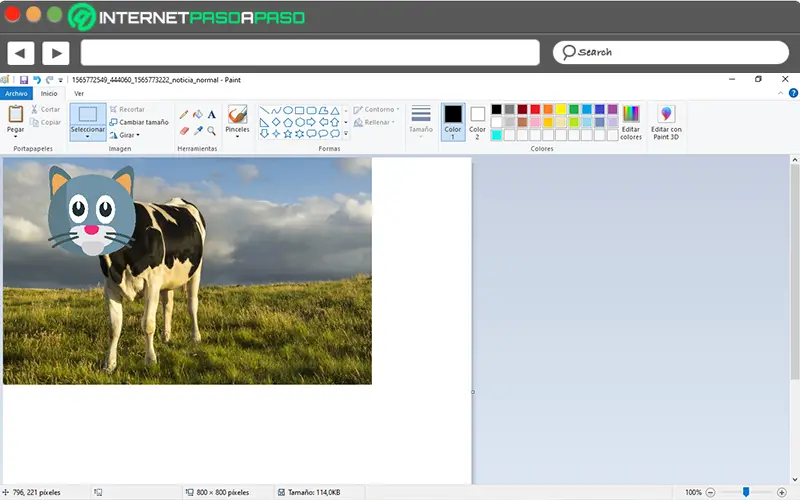Click the Redo arrow in quick access toolbar
800x500 pixels.
click(49, 80)
